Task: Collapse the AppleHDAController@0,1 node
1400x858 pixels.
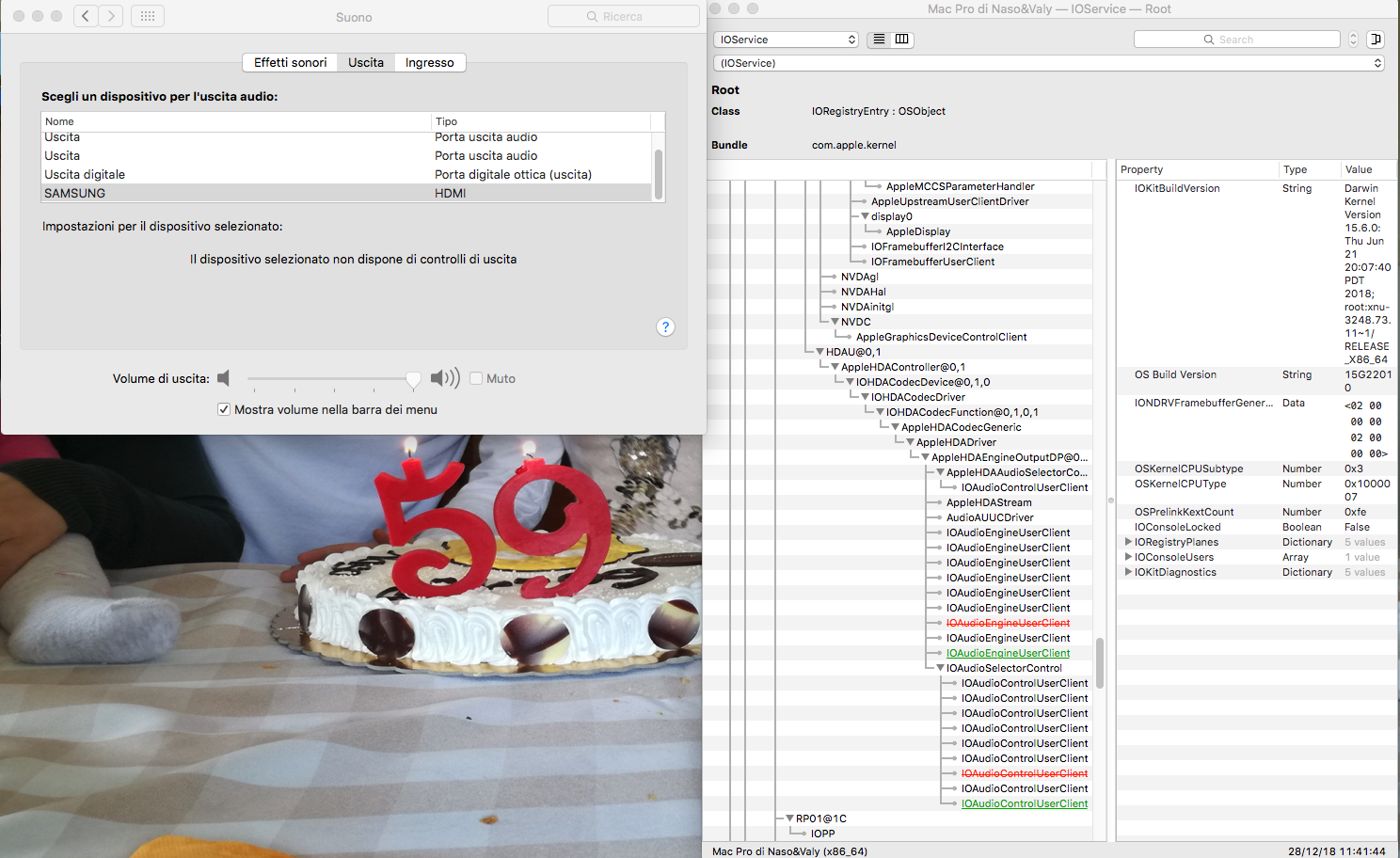Action: pos(835,367)
